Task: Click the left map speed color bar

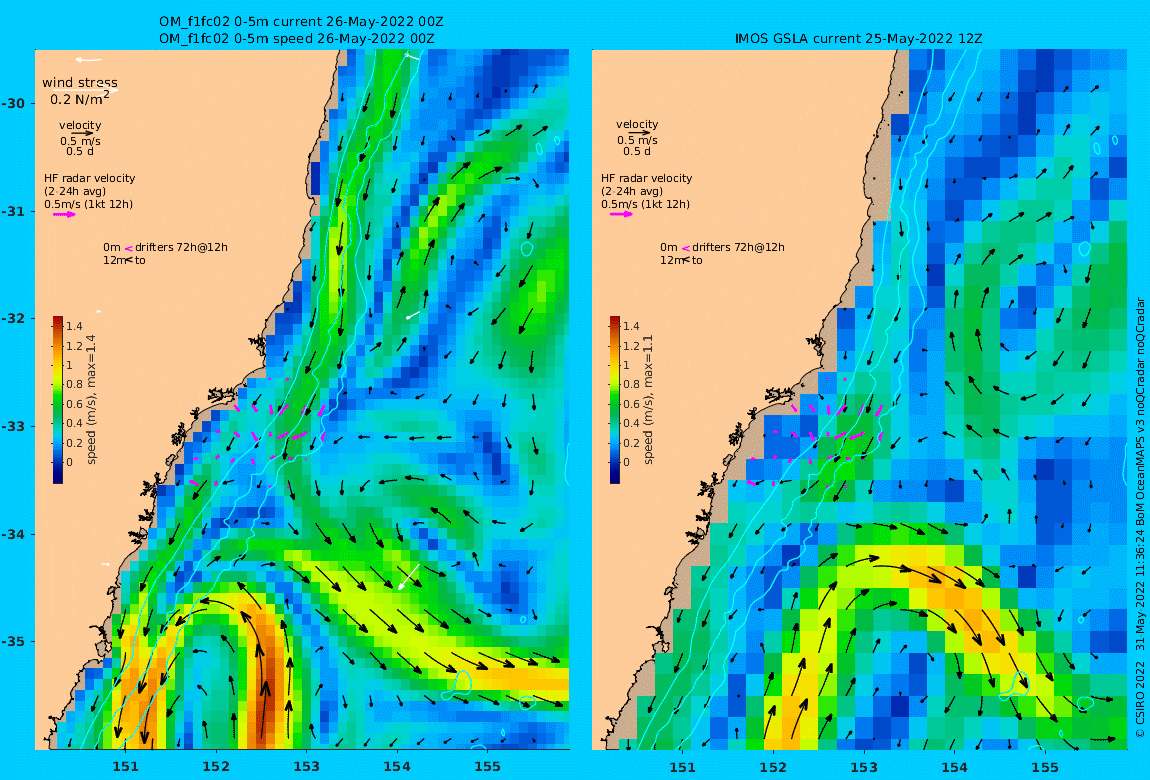Action: [x=58, y=400]
